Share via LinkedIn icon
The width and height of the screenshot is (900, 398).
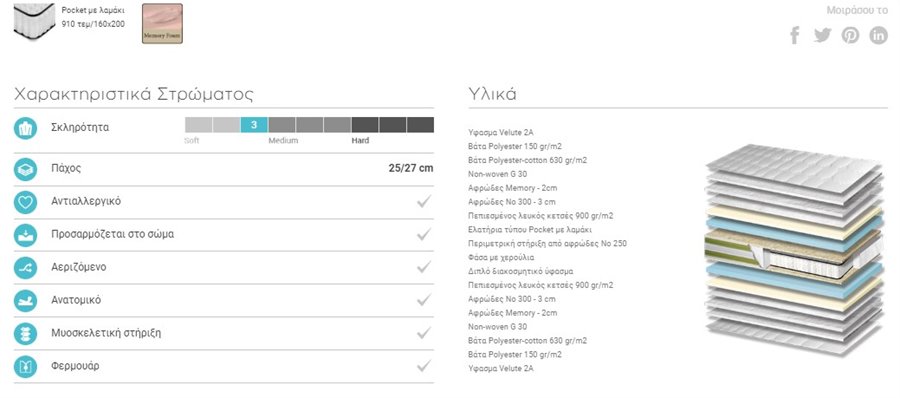[878, 35]
